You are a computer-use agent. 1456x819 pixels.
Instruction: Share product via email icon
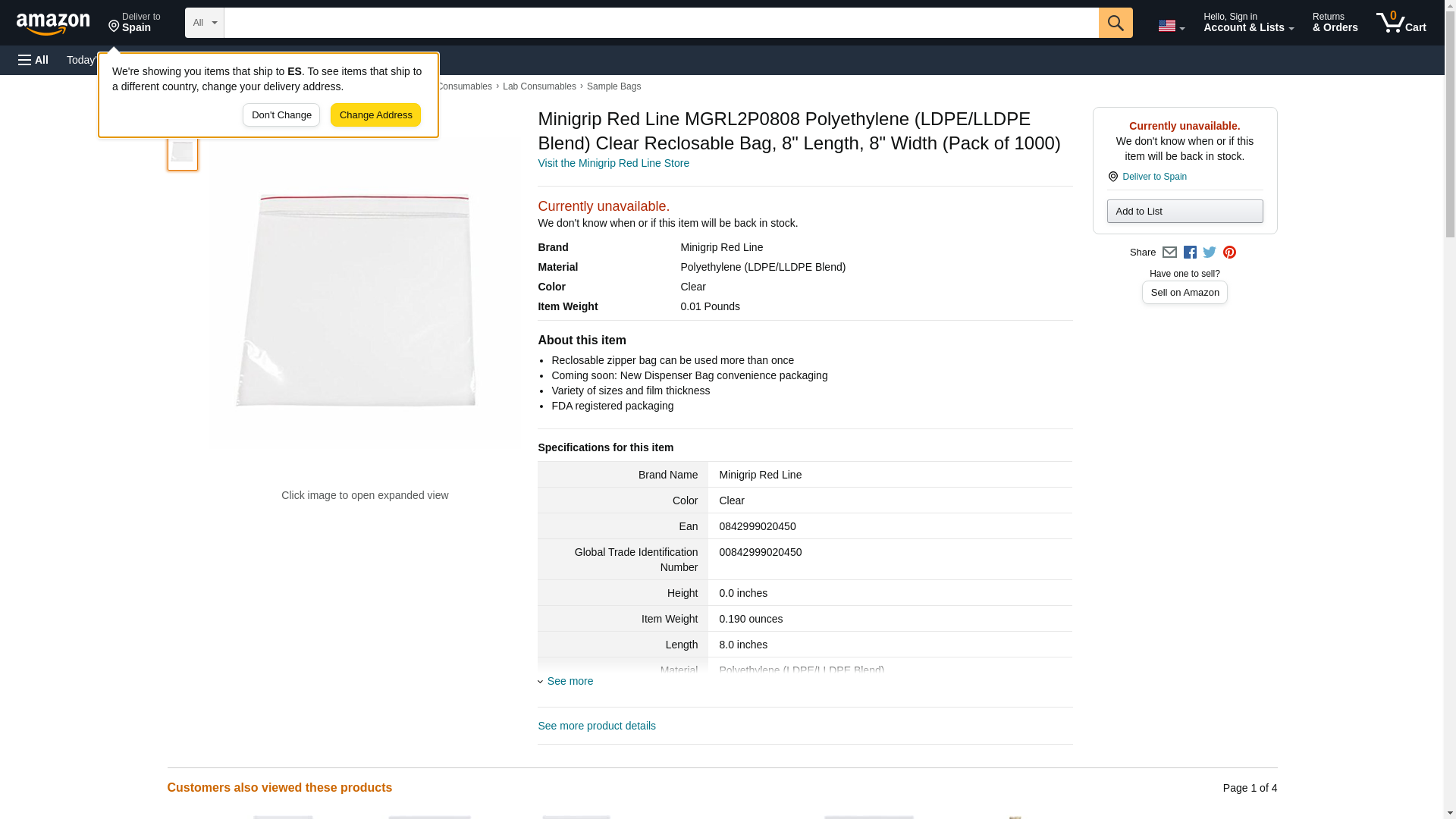pos(1169,253)
